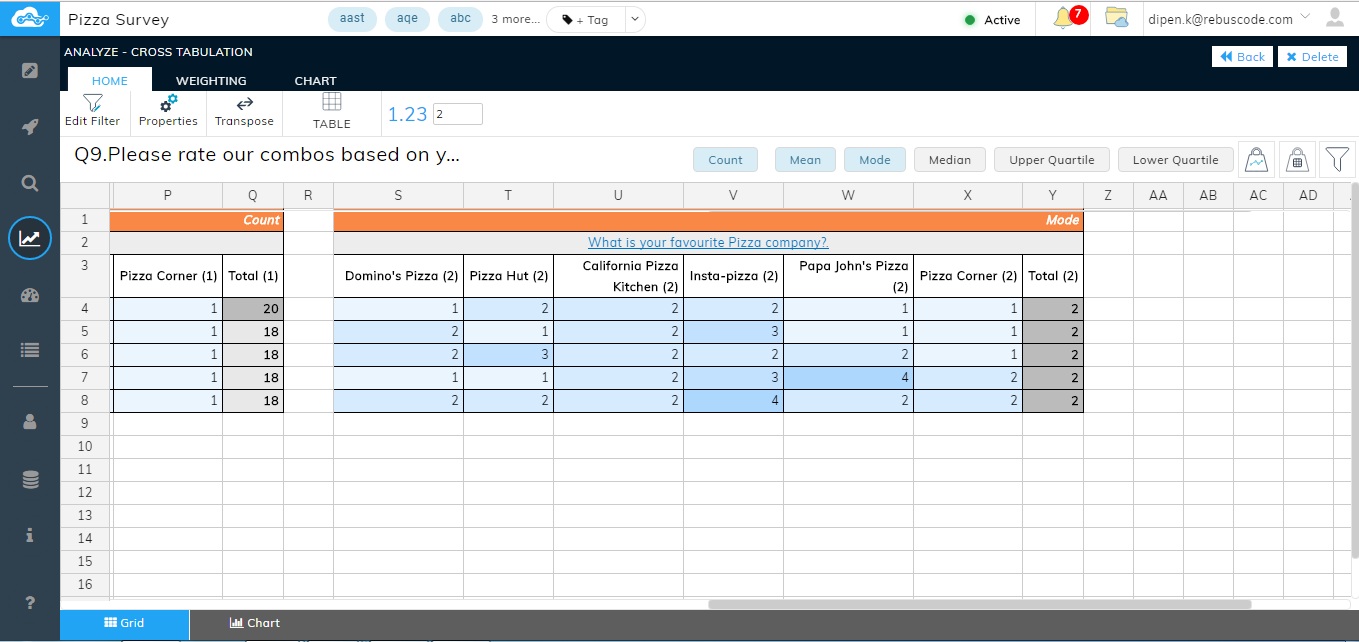
Task: Click the decimal places input field
Action: click(x=458, y=114)
